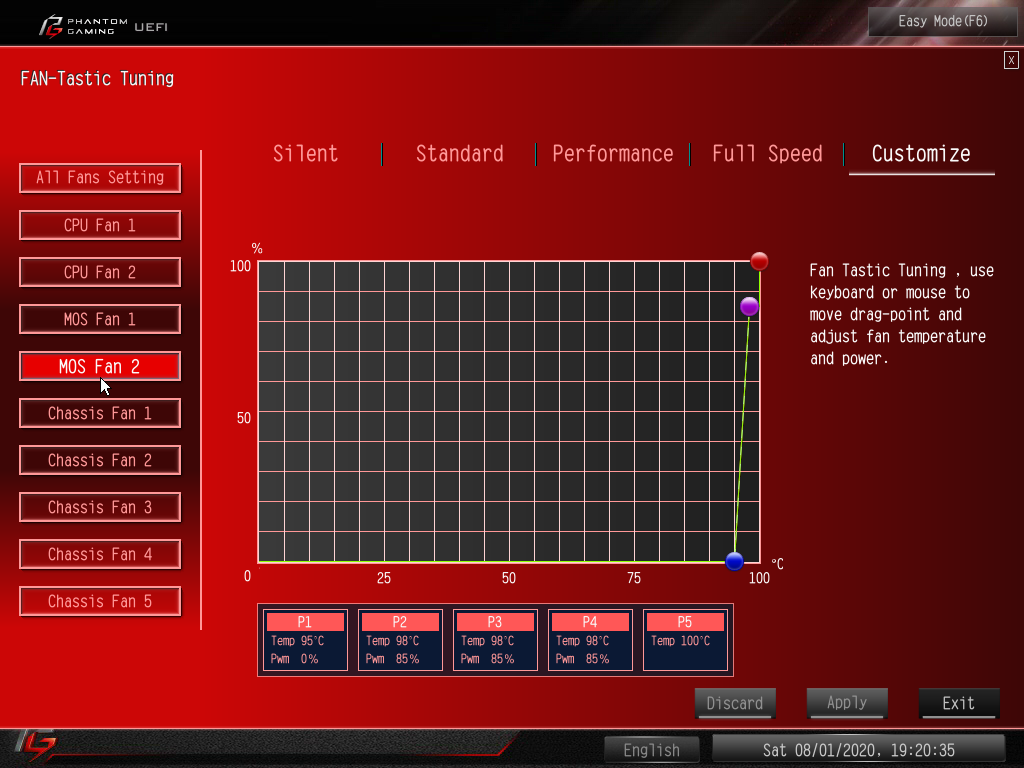This screenshot has height=768, width=1024.
Task: Switch to Standard fan profile
Action: (x=460, y=153)
